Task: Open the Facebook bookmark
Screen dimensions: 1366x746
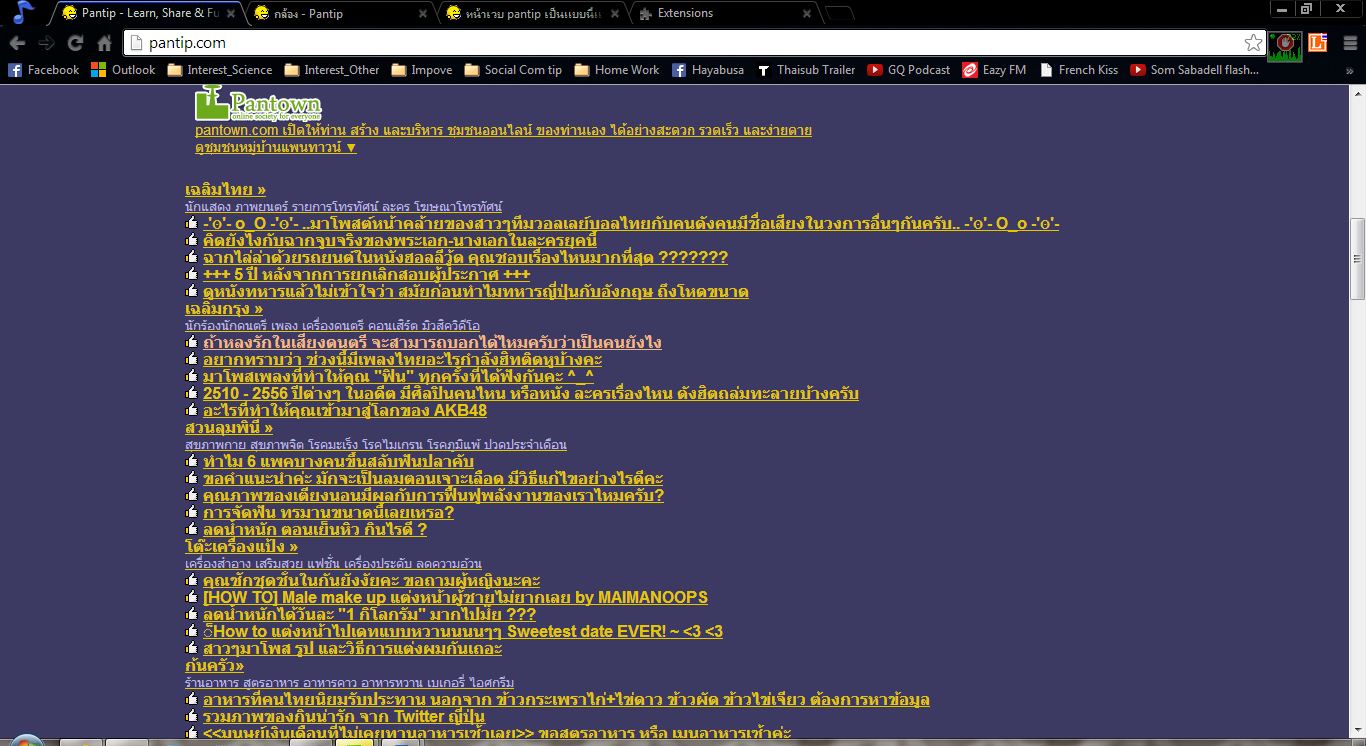Action: click(x=44, y=70)
